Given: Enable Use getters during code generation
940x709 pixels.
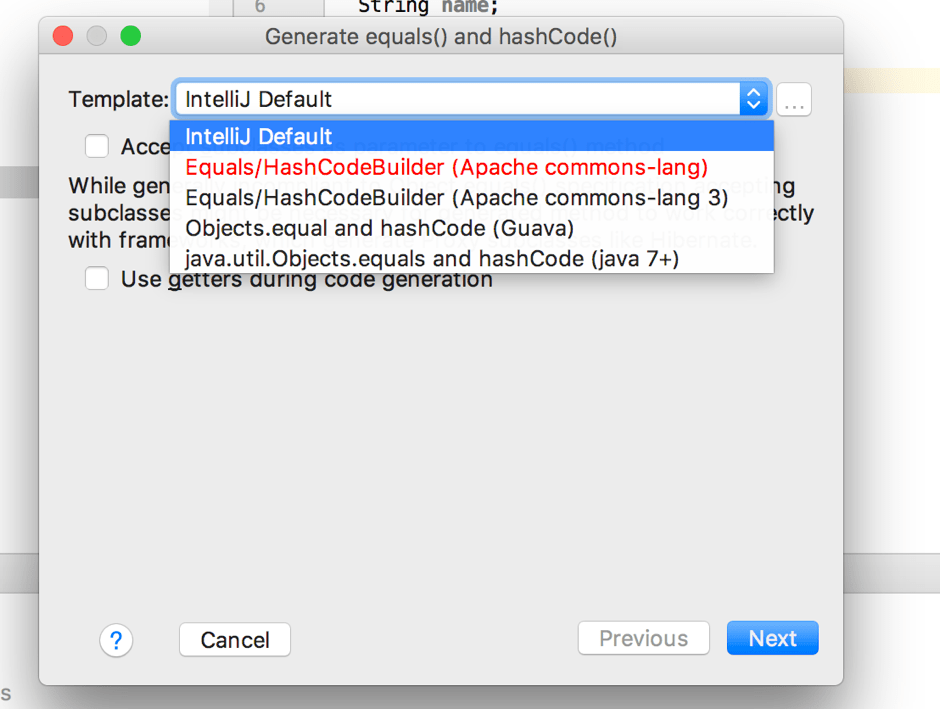Looking at the screenshot, I should point(97,279).
